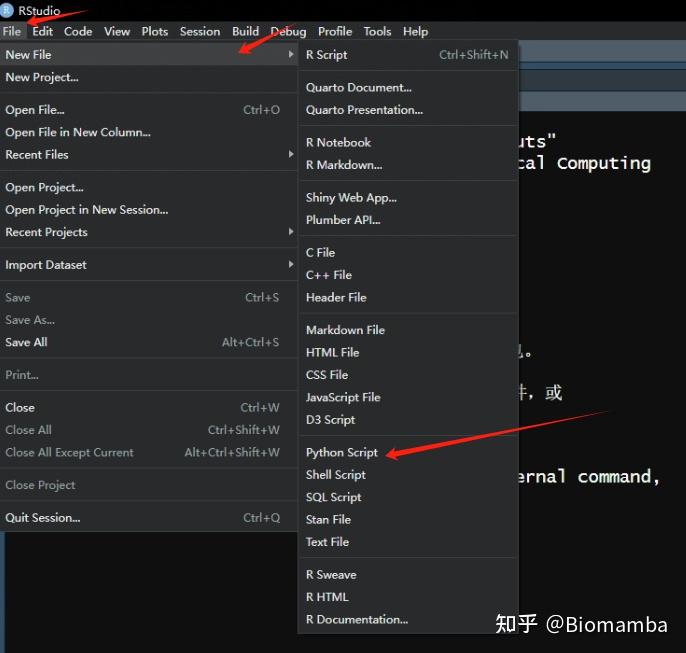Expand the Import Dataset submenu arrow
This screenshot has width=686, height=653.
pos(290,265)
